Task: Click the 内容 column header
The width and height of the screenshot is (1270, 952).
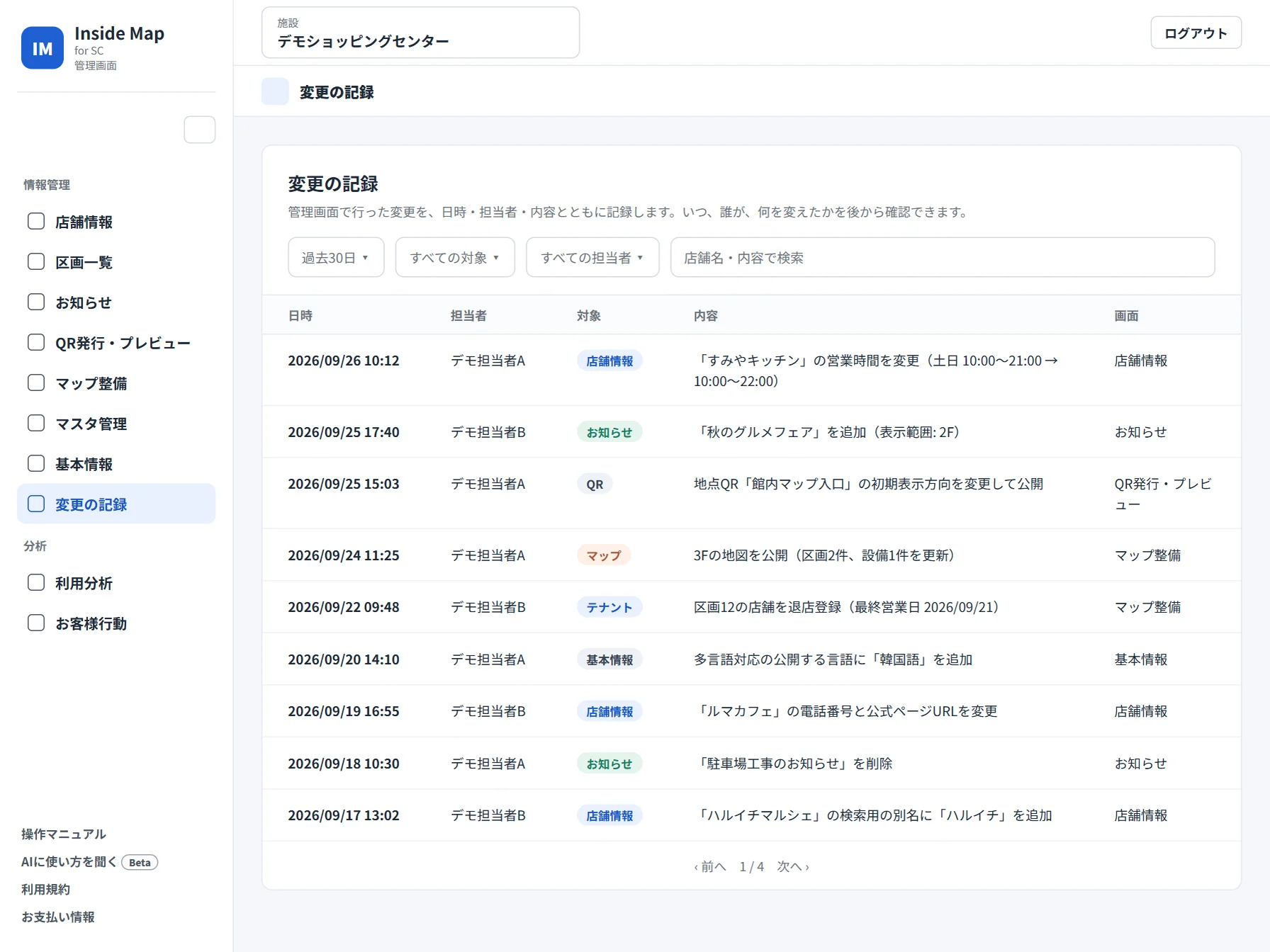Action: pyautogui.click(x=706, y=316)
